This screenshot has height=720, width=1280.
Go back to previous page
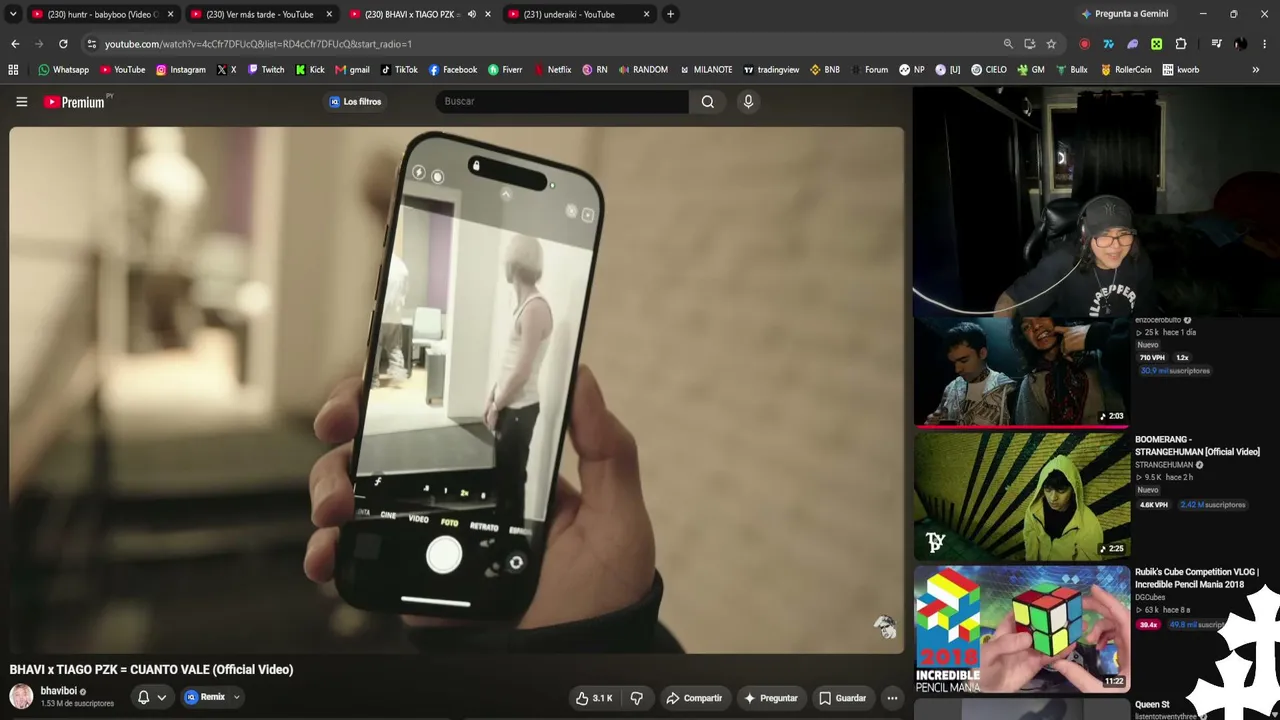click(15, 44)
